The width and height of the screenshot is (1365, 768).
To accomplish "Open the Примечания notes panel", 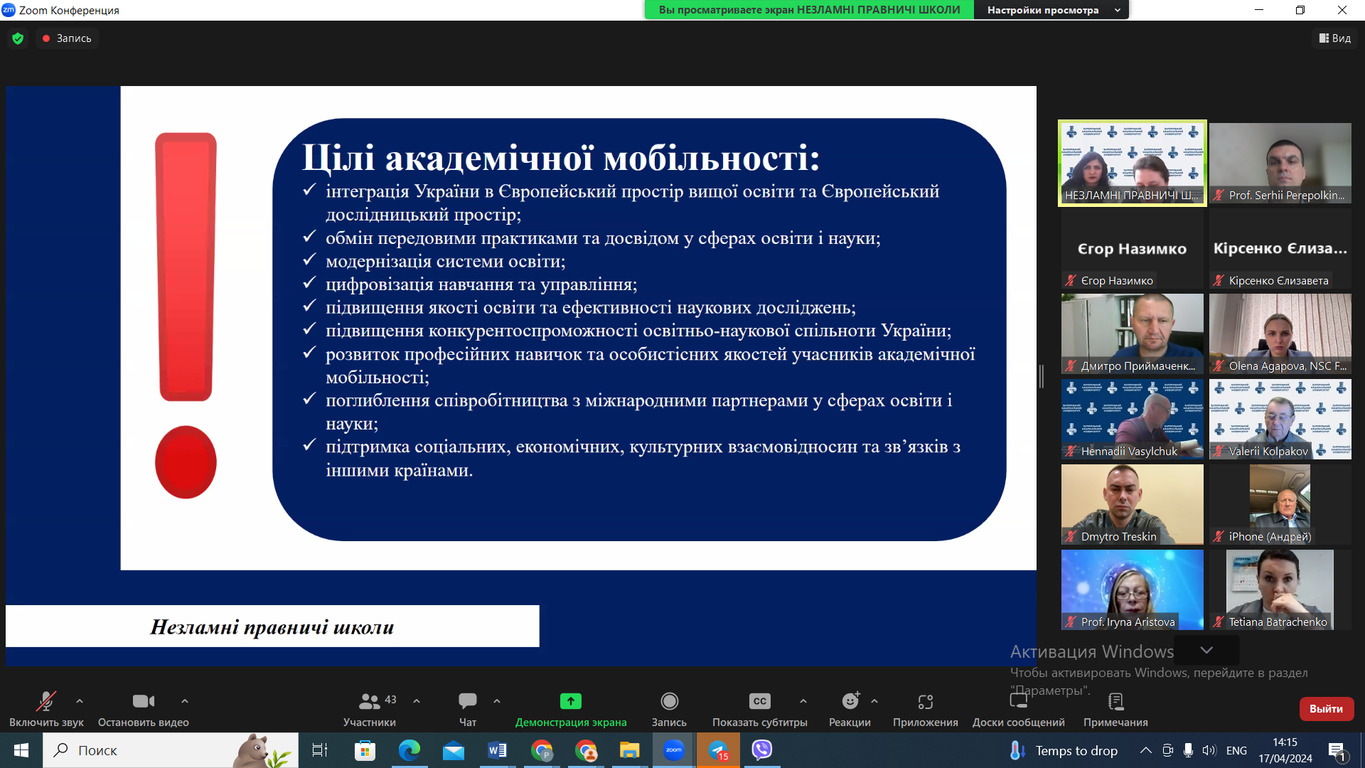I will pyautogui.click(x=1116, y=709).
